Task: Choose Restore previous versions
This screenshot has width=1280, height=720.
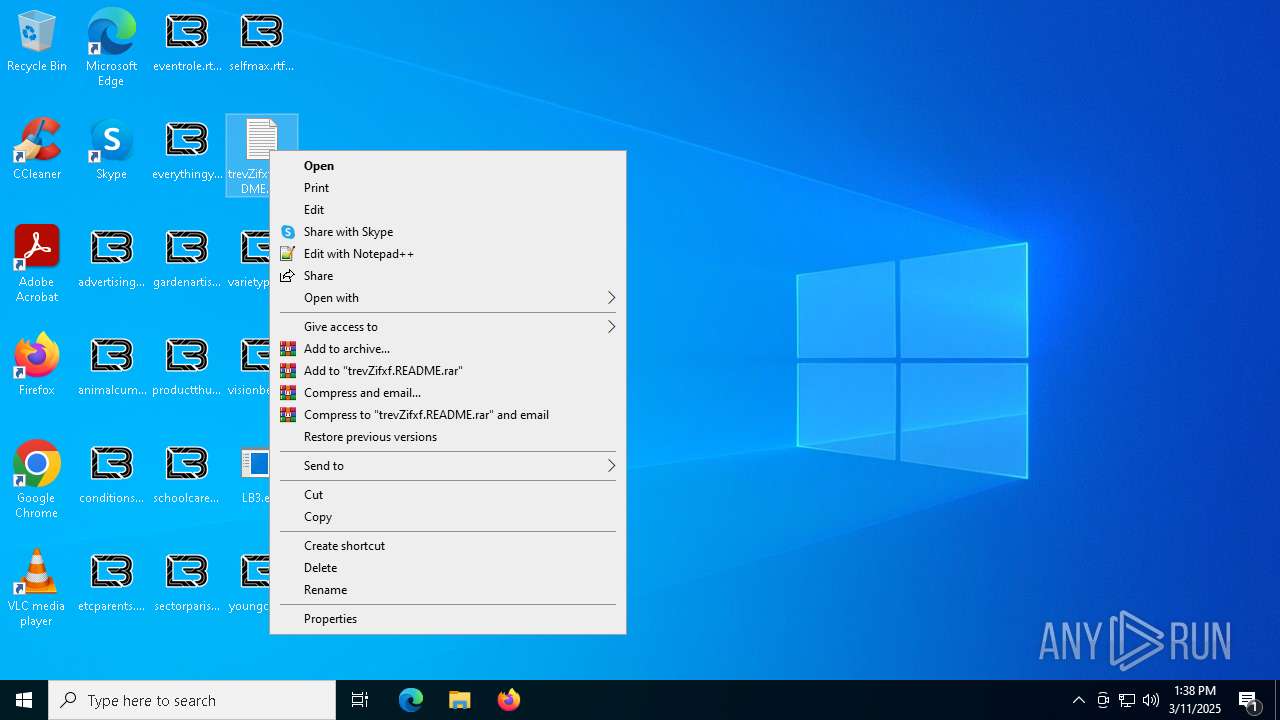Action: pyautogui.click(x=448, y=437)
